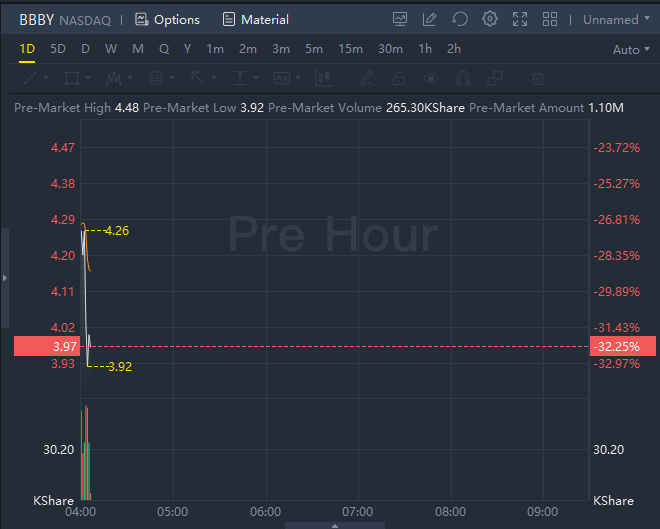The height and width of the screenshot is (529, 660).
Task: Select the line drawing tool
Action: [30, 78]
